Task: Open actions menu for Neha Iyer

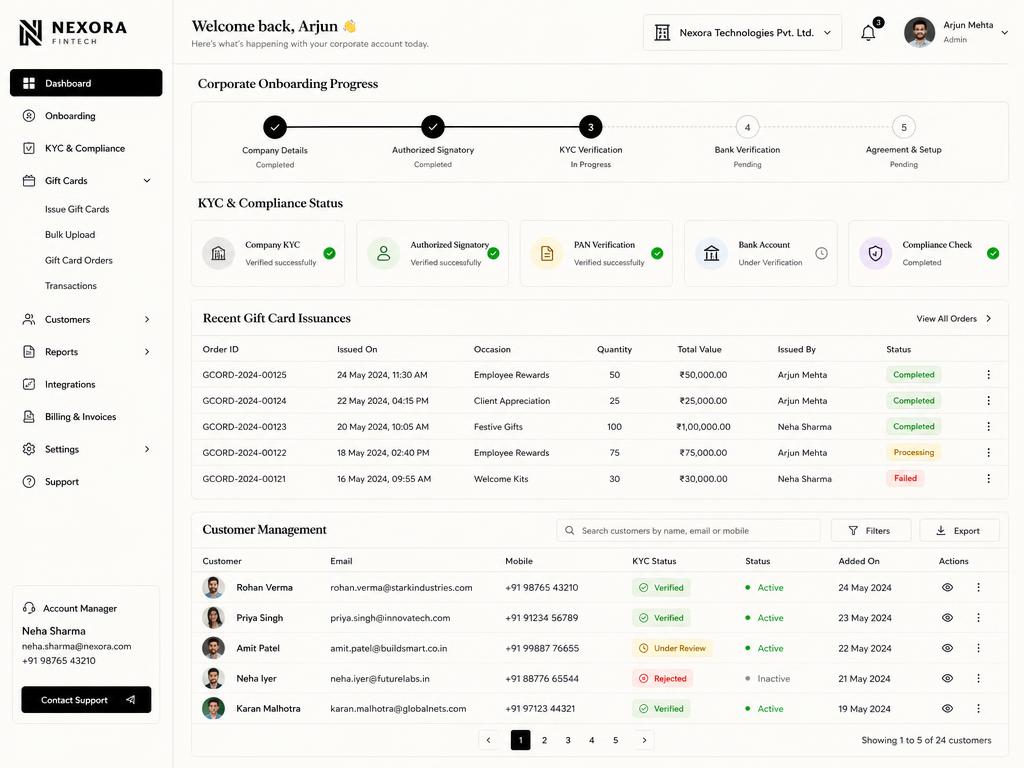Action: 978,679
